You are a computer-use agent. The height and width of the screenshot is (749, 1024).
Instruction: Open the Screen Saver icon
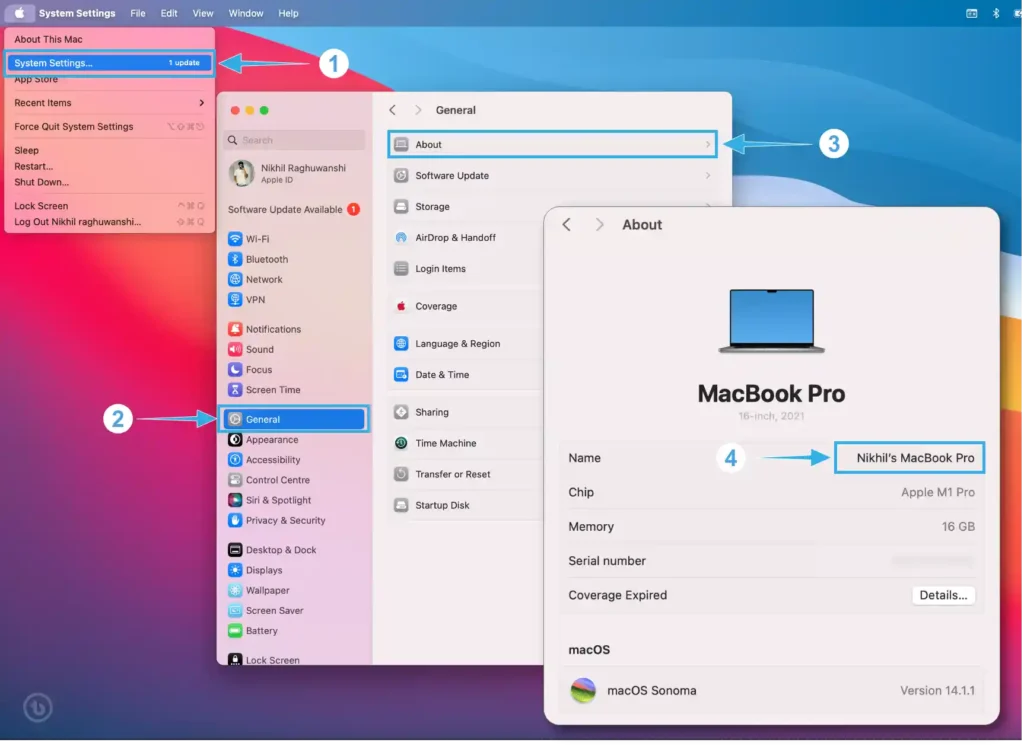(235, 611)
